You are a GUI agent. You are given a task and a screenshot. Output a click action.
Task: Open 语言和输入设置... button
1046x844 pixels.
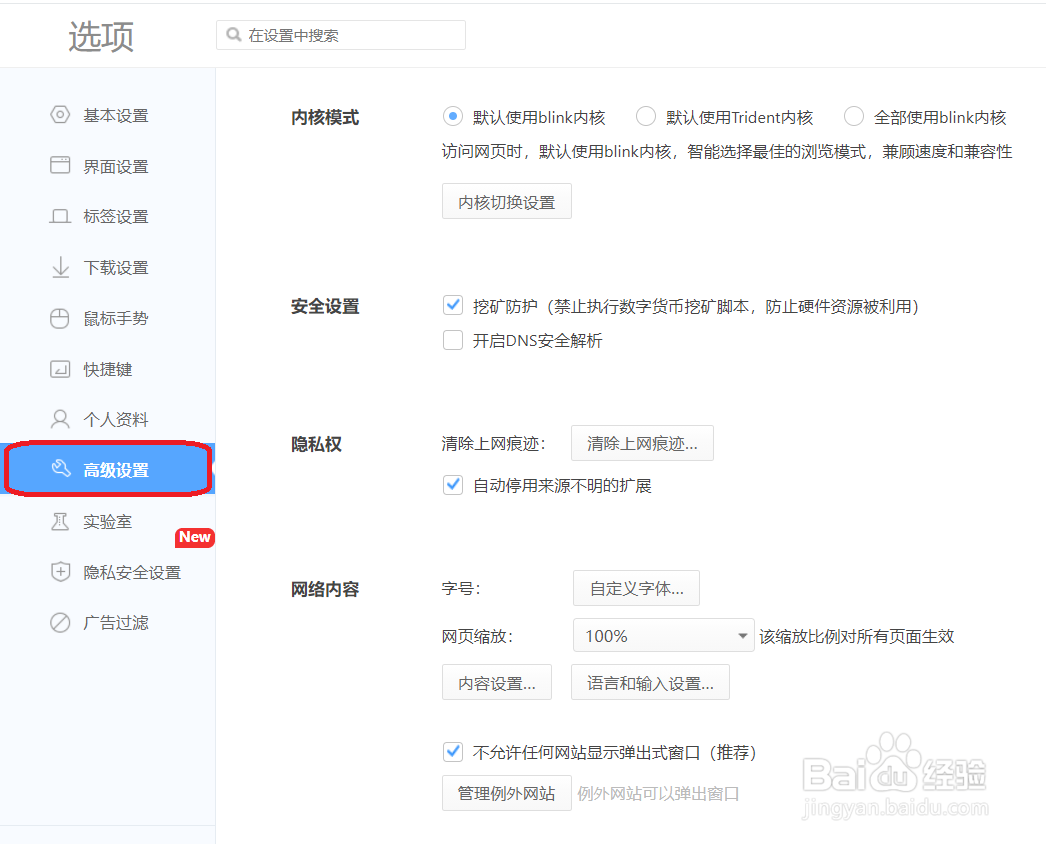click(650, 683)
